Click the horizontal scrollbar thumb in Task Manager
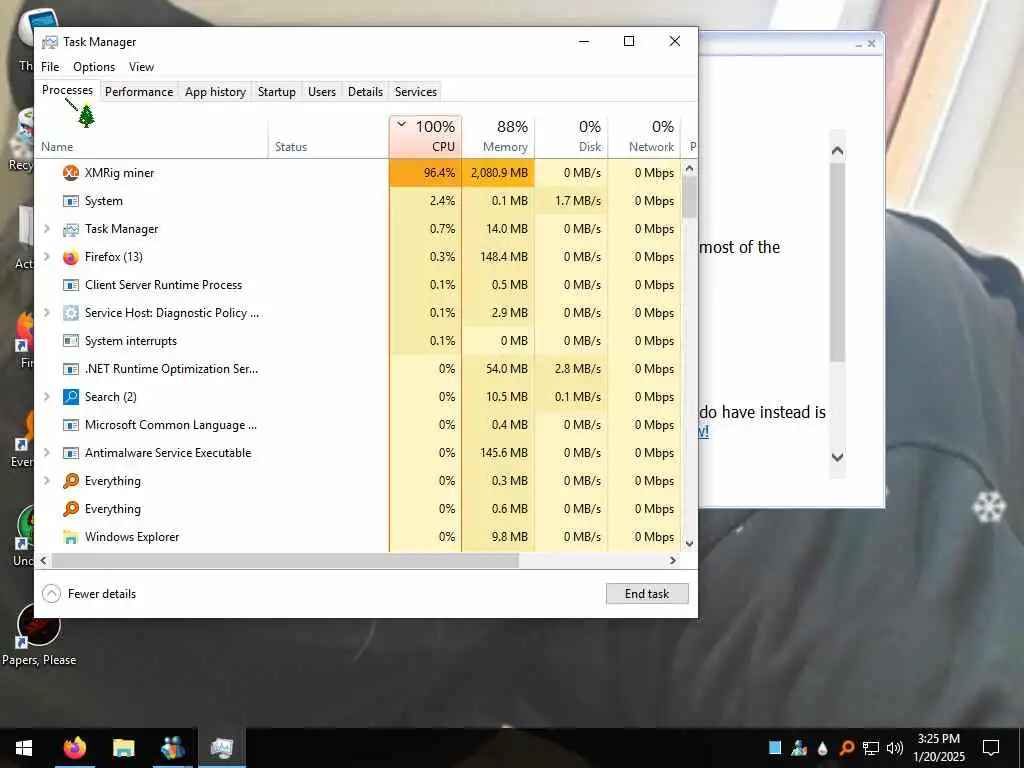This screenshot has width=1024, height=768. click(x=285, y=560)
